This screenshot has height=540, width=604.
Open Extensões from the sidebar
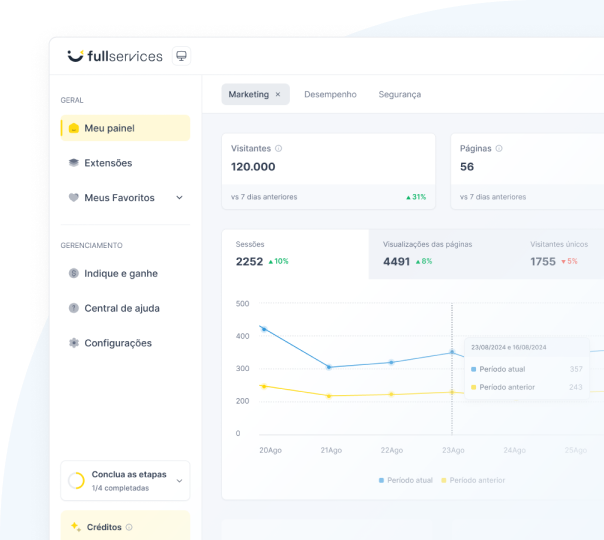click(108, 163)
